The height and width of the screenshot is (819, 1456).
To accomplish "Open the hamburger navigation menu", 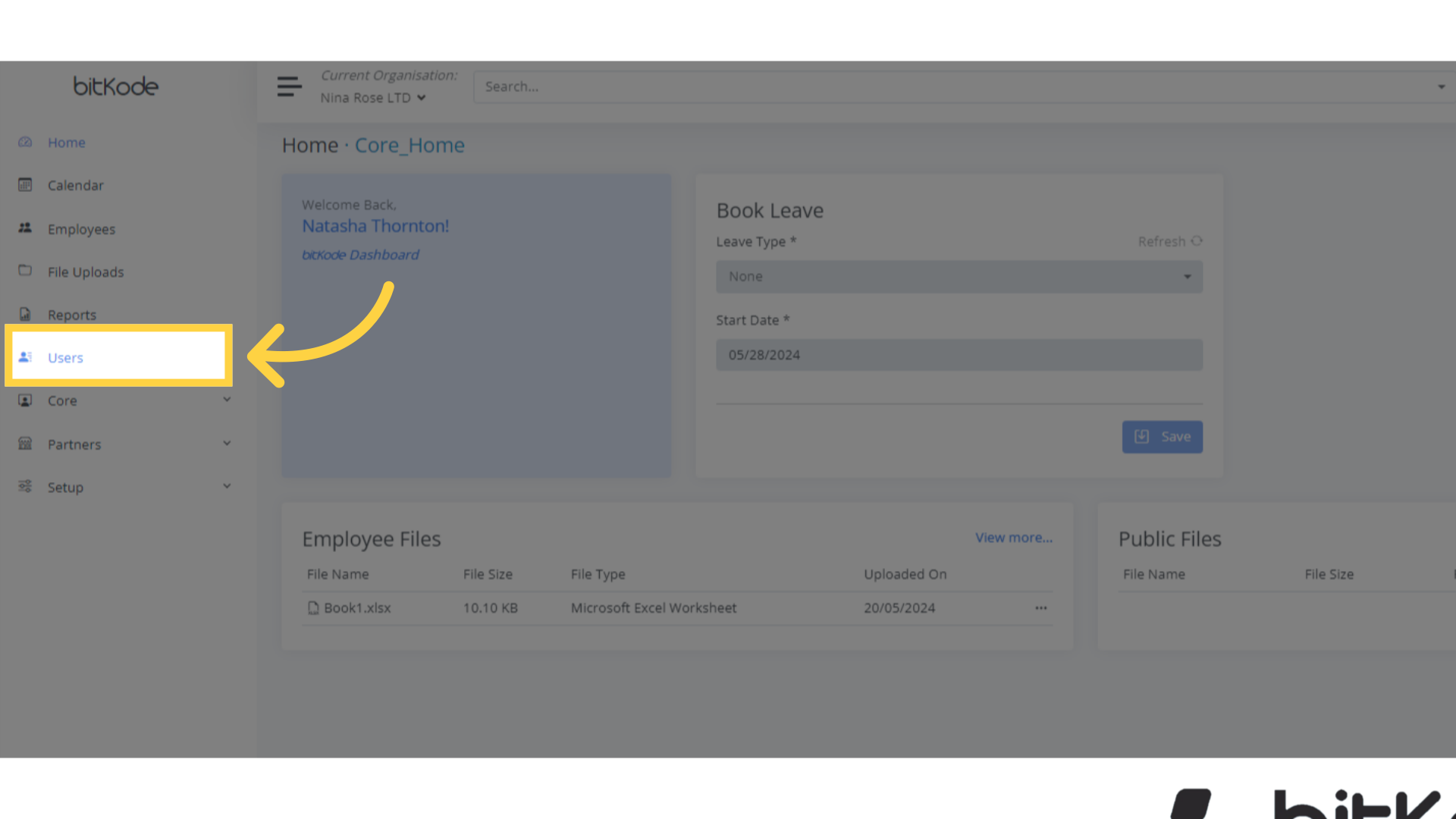I will click(x=289, y=86).
